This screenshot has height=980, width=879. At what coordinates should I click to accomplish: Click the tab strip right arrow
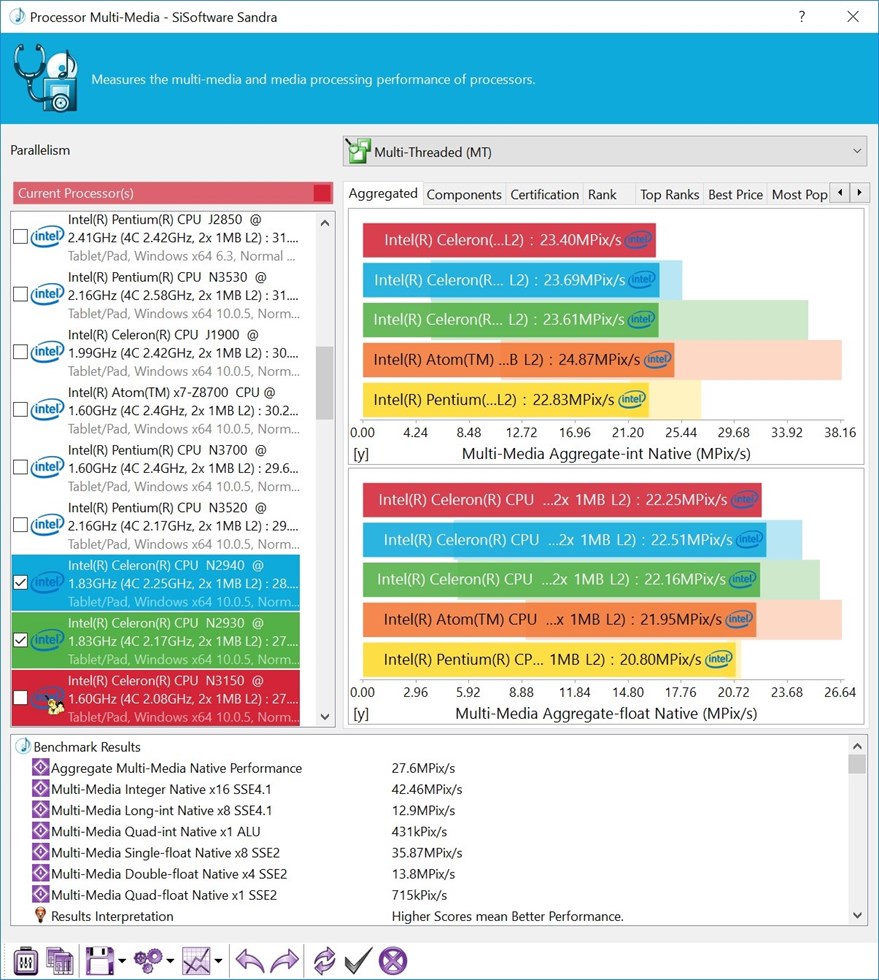(x=860, y=192)
